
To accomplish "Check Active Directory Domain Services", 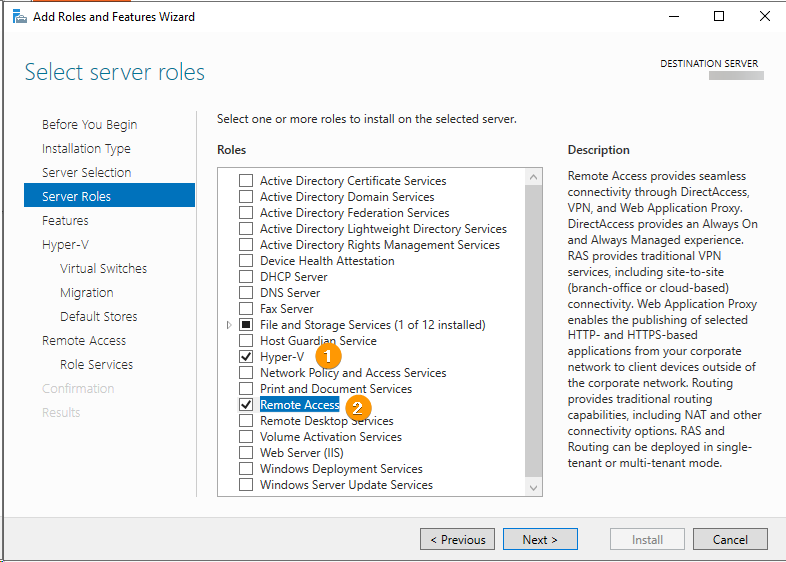I will 246,197.
